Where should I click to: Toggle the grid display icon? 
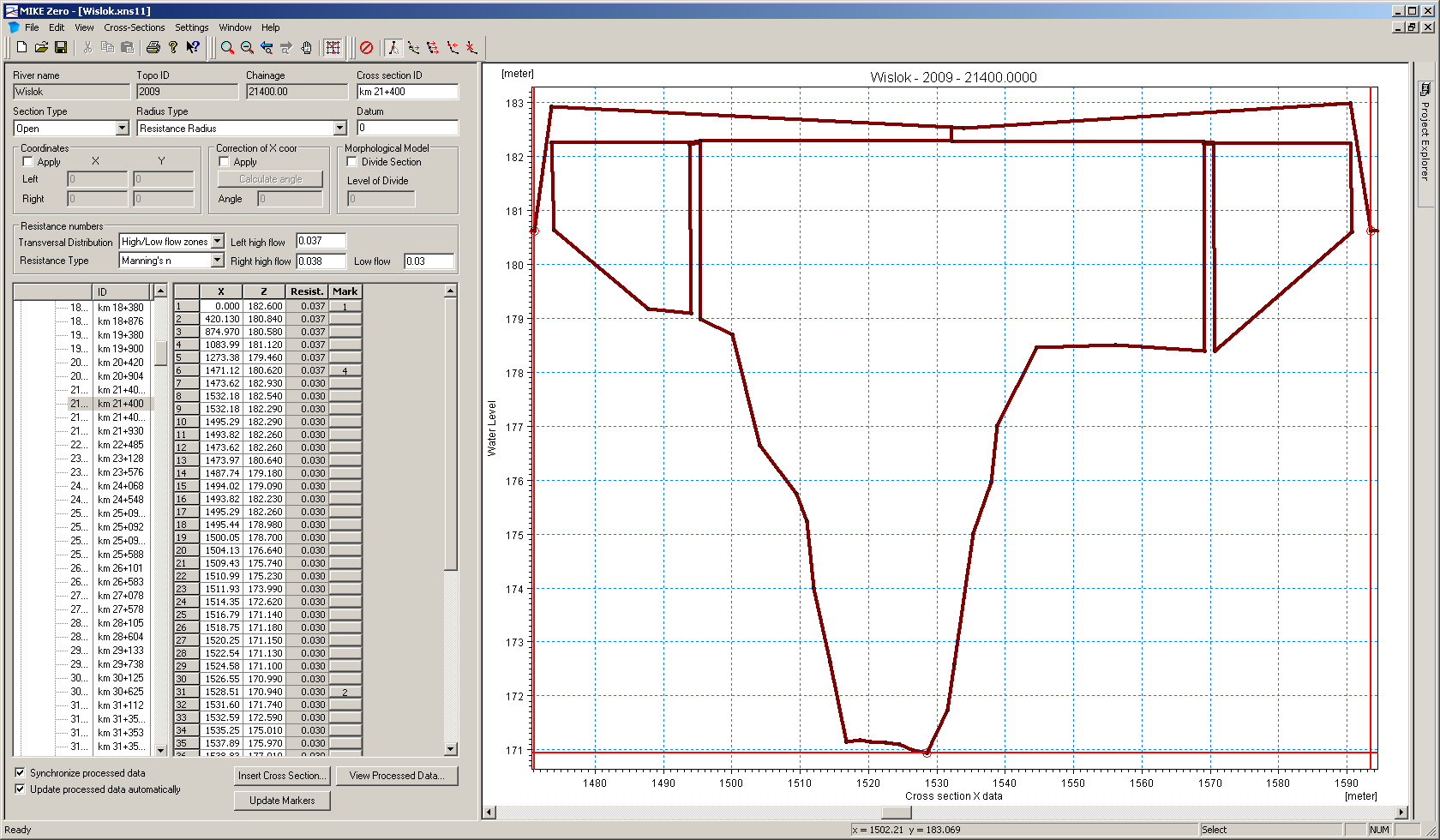coord(333,48)
